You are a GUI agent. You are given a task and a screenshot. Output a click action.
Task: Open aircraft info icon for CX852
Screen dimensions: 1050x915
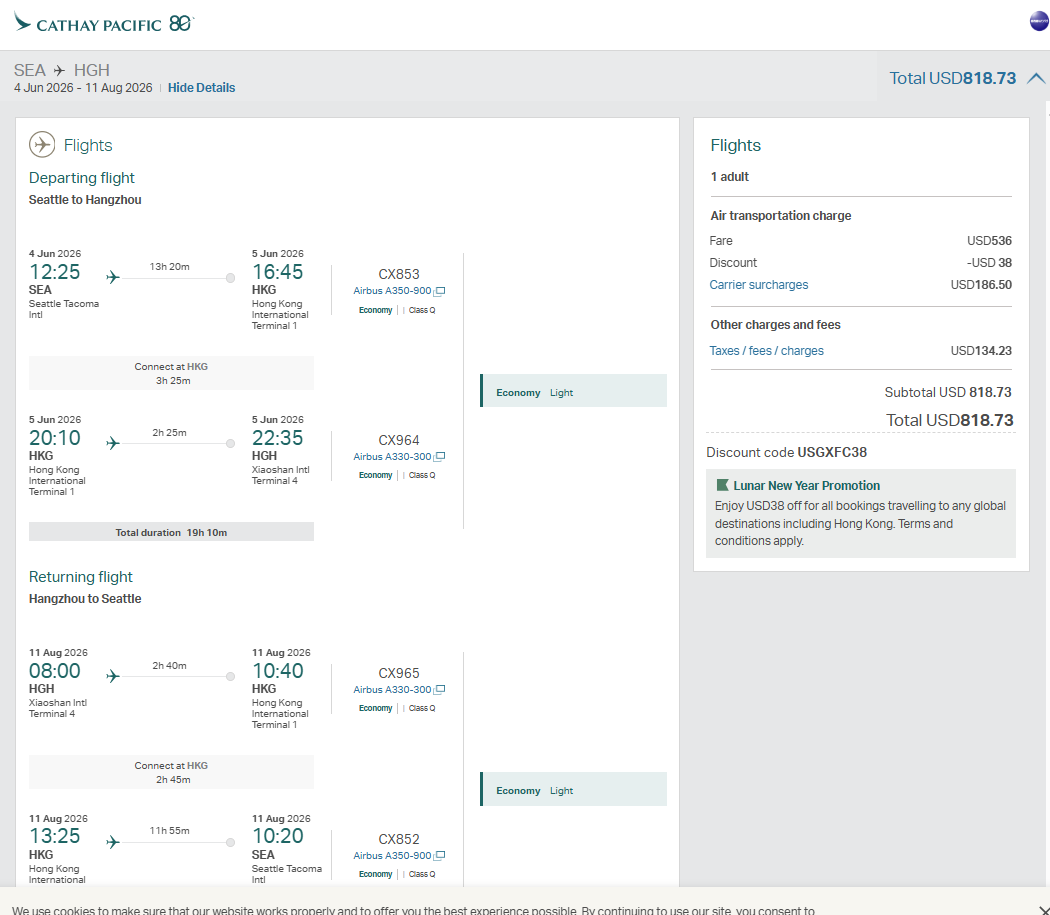tap(439, 856)
